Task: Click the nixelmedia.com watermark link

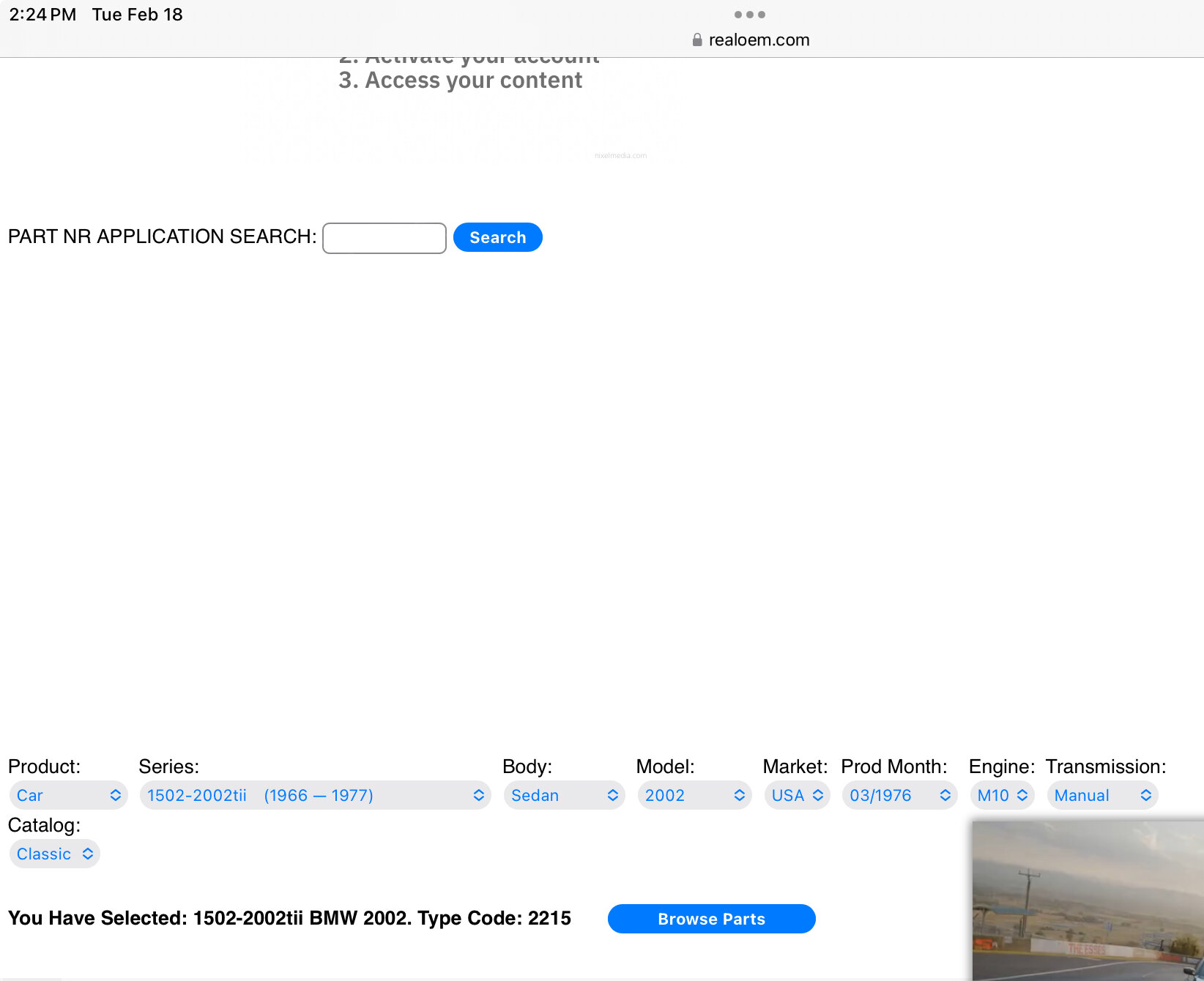Action: (620, 154)
